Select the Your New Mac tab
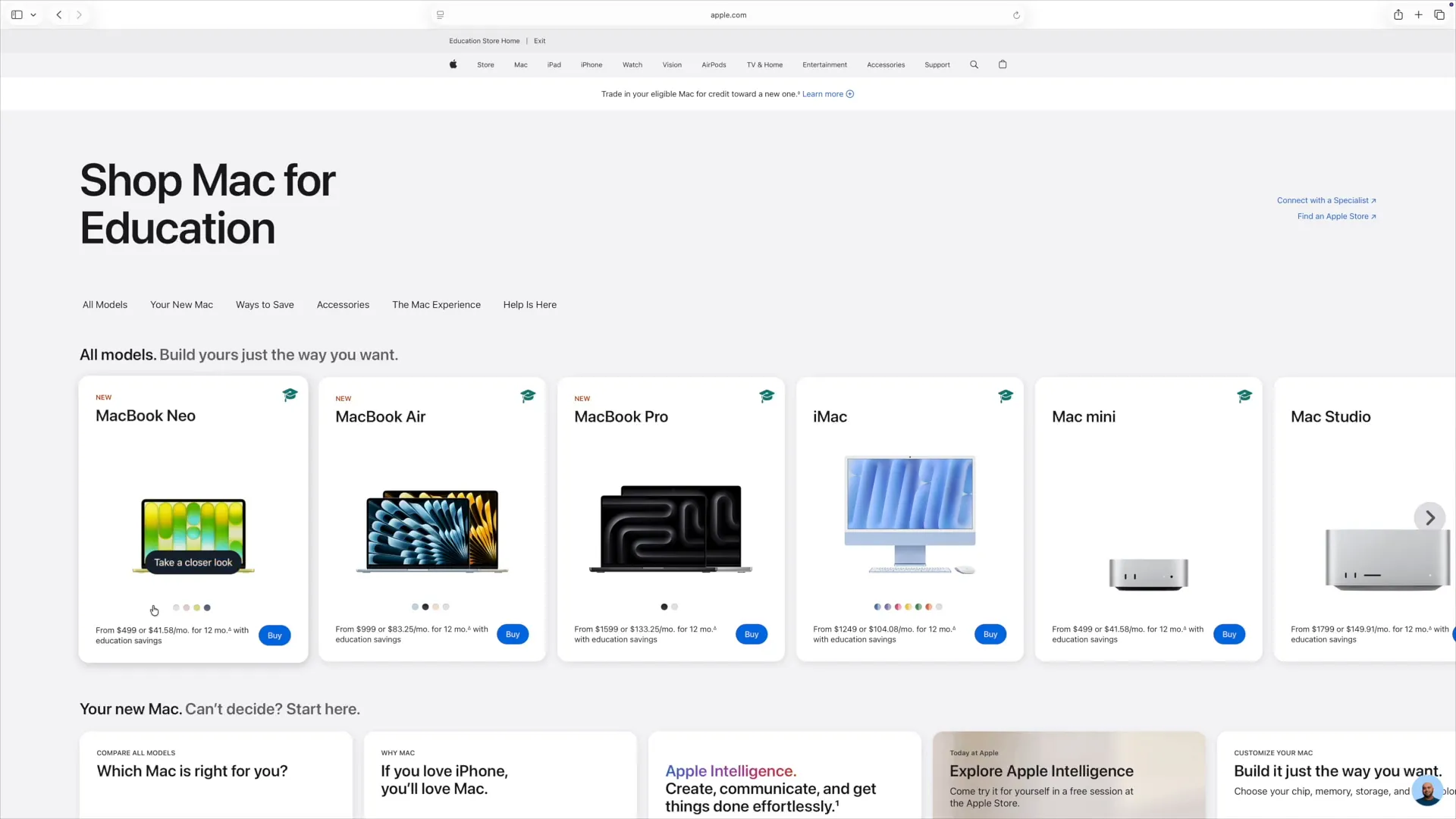Viewport: 1456px width, 819px height. pyautogui.click(x=181, y=305)
